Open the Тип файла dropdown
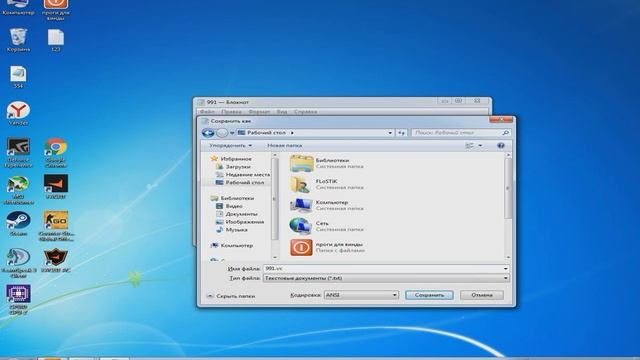 pos(505,278)
